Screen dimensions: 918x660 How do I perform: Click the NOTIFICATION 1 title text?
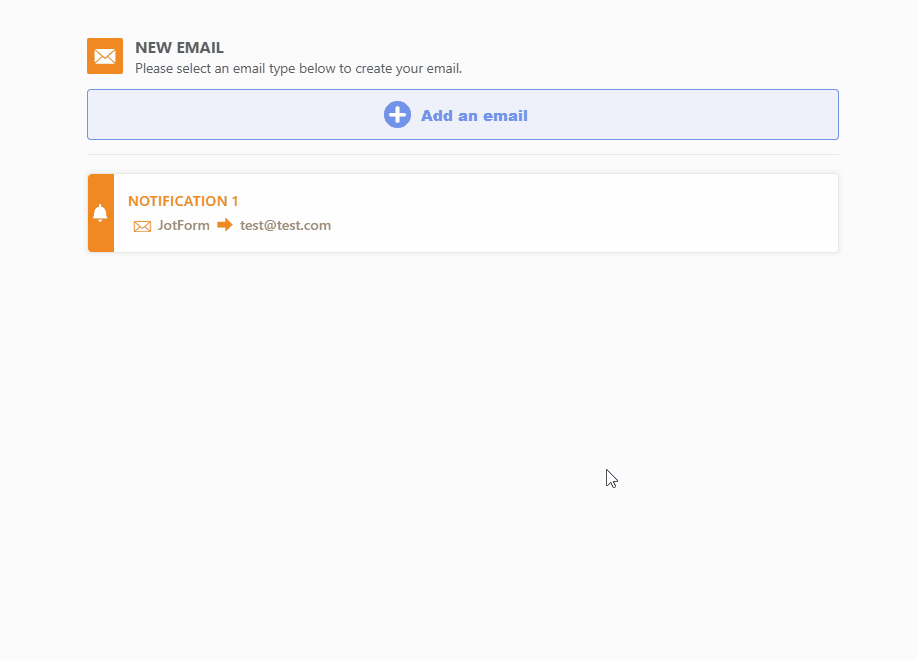point(183,201)
